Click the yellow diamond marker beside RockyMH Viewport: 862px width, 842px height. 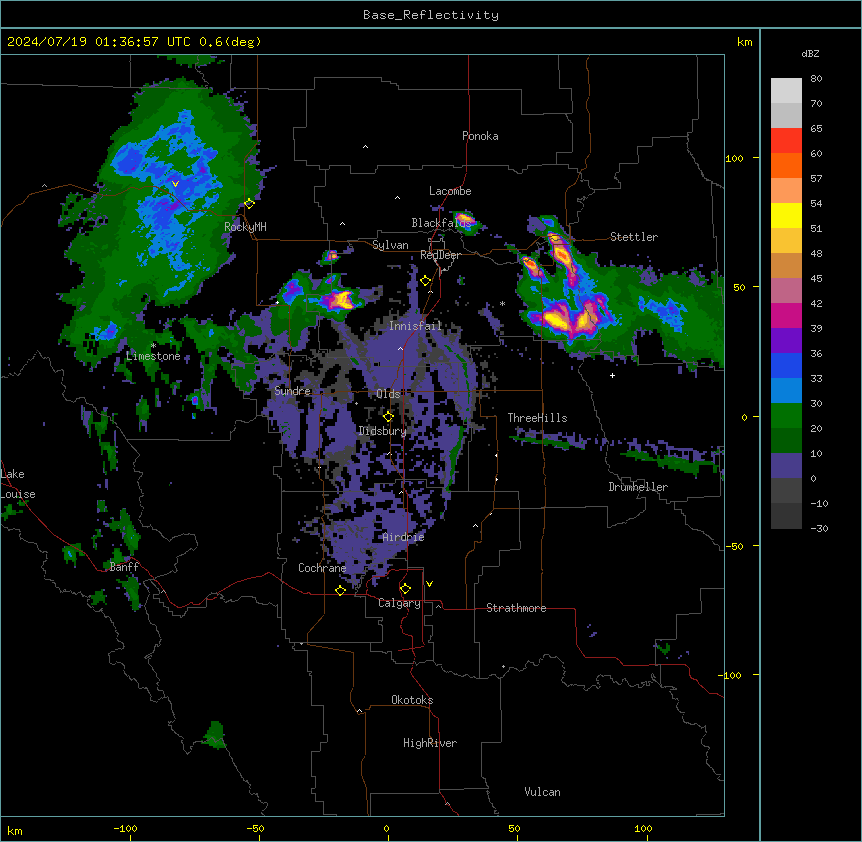click(x=249, y=203)
